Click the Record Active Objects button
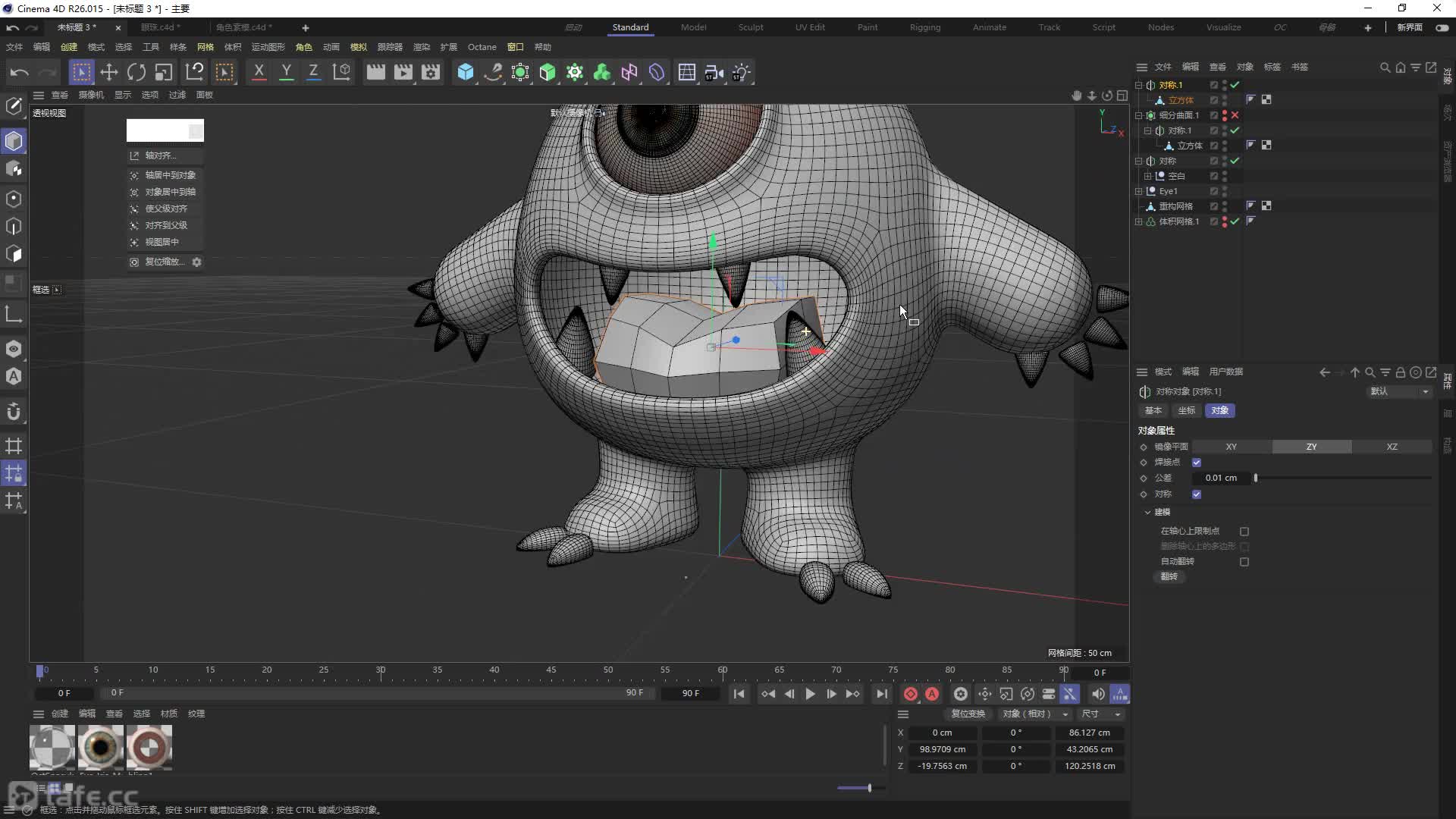 click(911, 694)
